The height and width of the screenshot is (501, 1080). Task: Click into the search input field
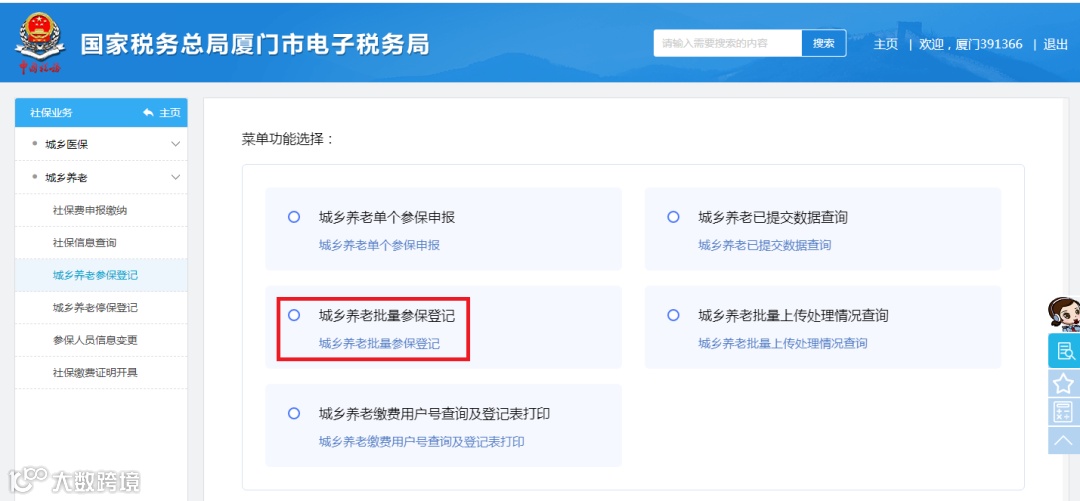727,43
